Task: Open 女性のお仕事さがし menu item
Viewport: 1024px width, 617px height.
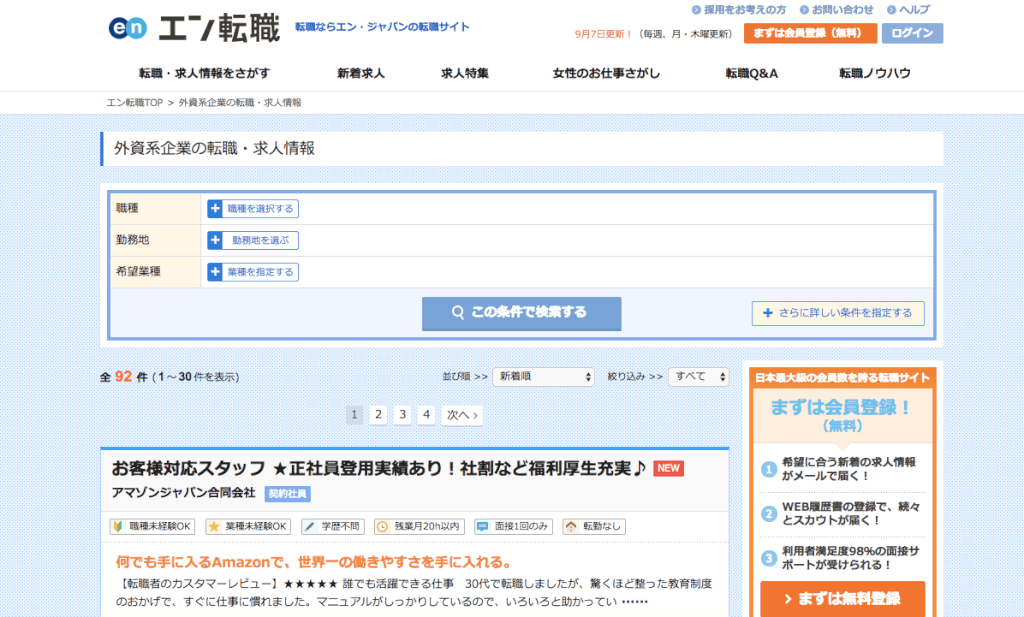Action: point(606,73)
